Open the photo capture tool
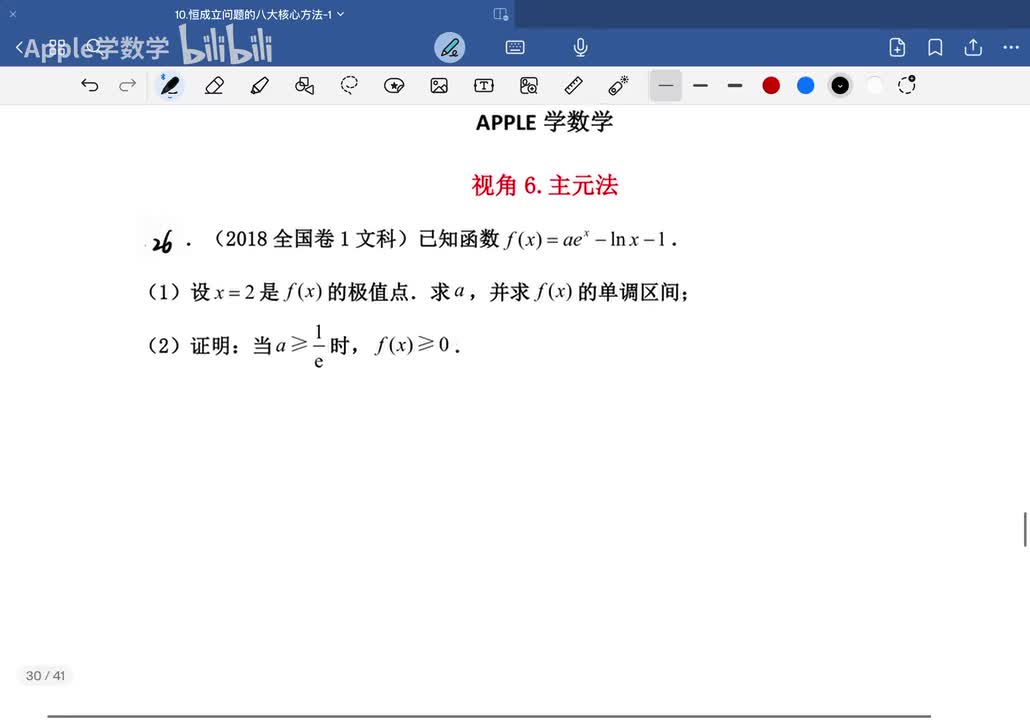1030x720 pixels. 529,85
